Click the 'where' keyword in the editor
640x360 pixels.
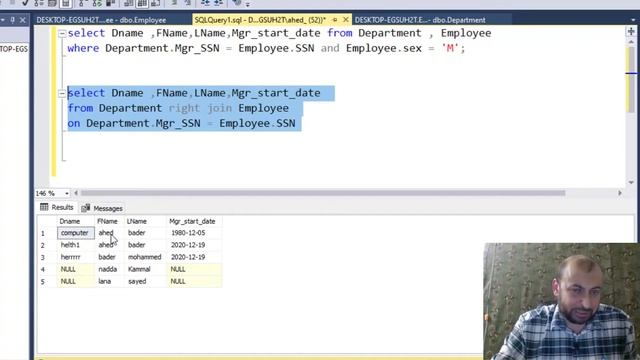pos(83,48)
